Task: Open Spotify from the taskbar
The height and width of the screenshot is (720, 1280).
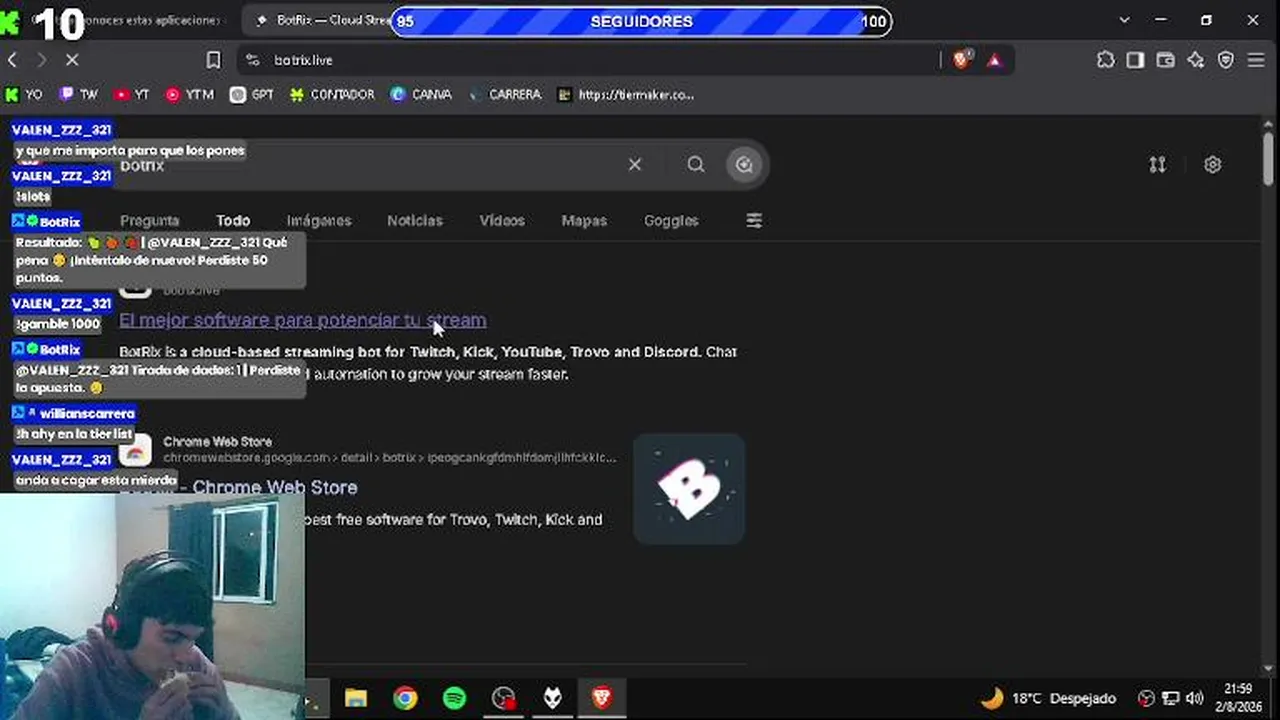Action: pos(454,698)
